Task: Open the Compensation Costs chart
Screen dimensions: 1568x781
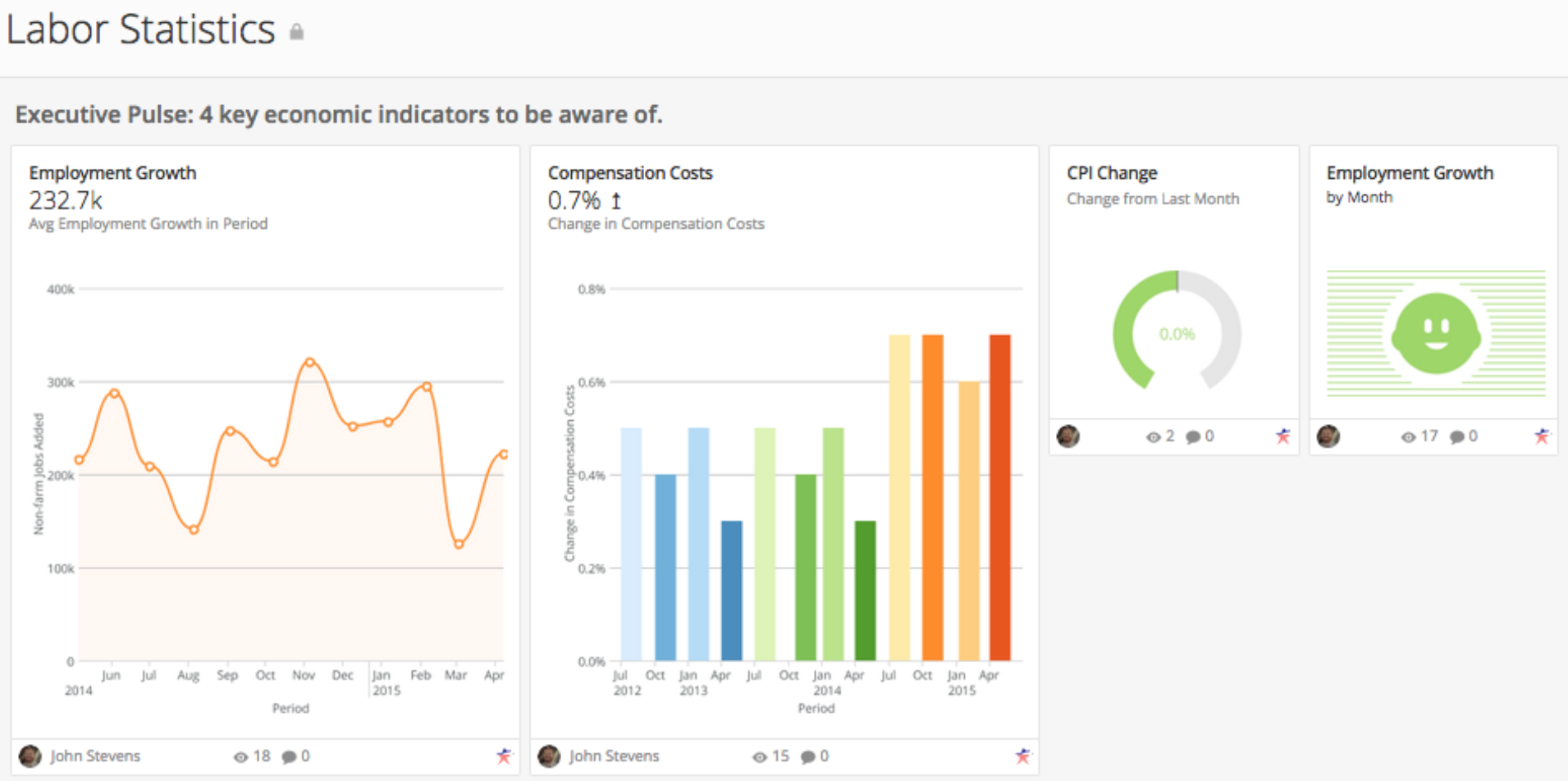Action: [630, 172]
